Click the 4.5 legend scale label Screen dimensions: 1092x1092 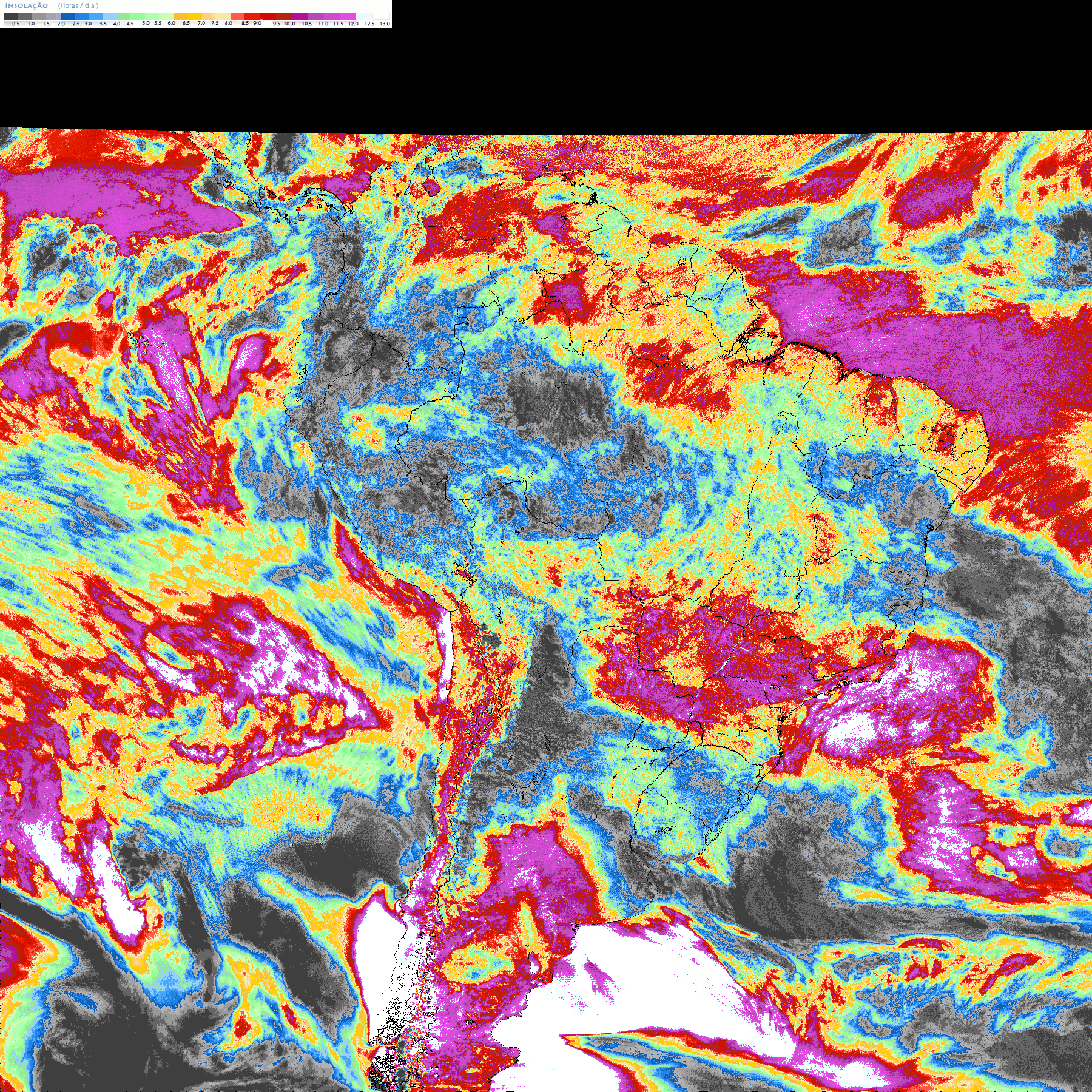[x=130, y=24]
